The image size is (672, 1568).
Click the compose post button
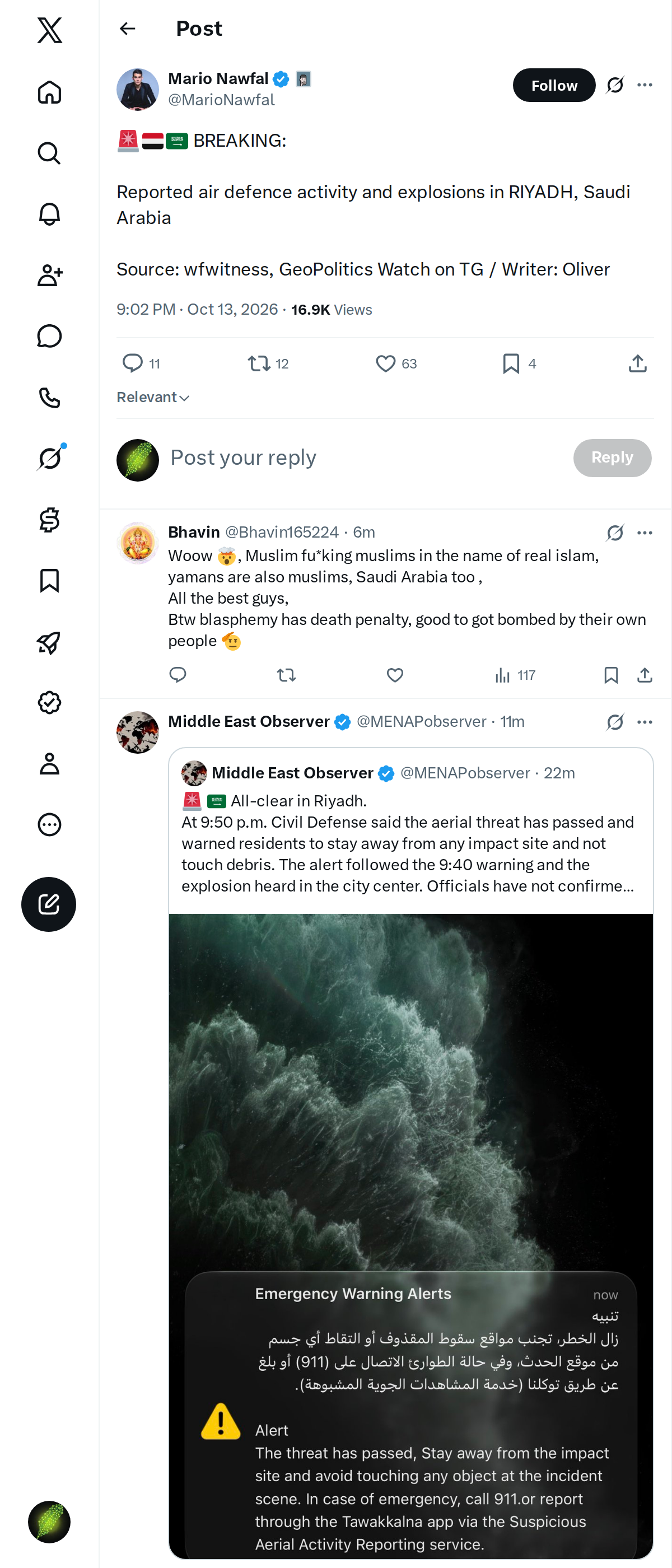(x=49, y=904)
